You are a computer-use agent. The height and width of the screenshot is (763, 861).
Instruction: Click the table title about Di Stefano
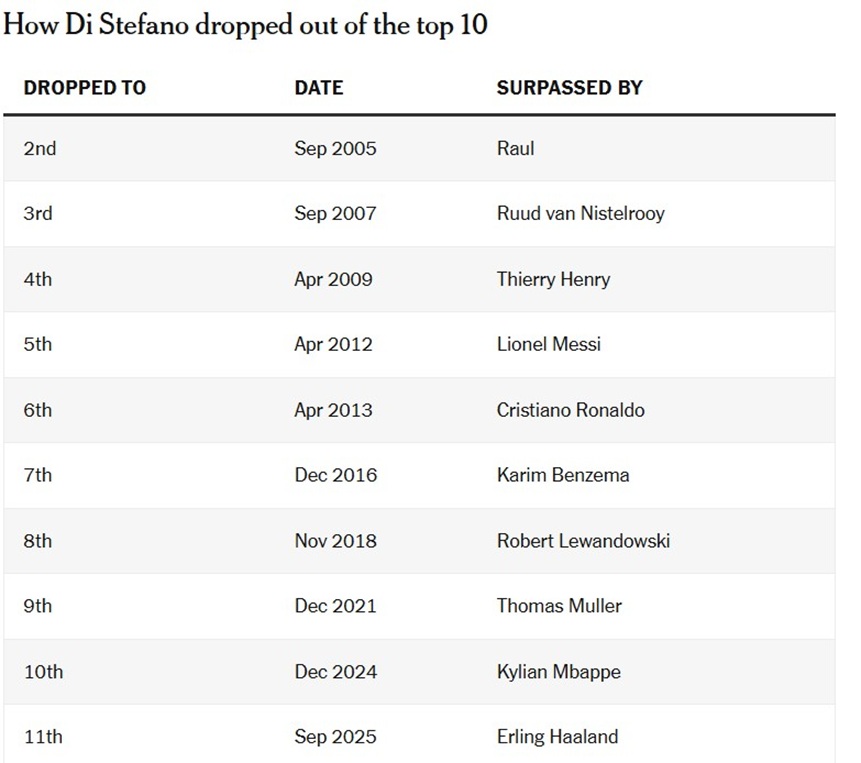click(x=246, y=25)
